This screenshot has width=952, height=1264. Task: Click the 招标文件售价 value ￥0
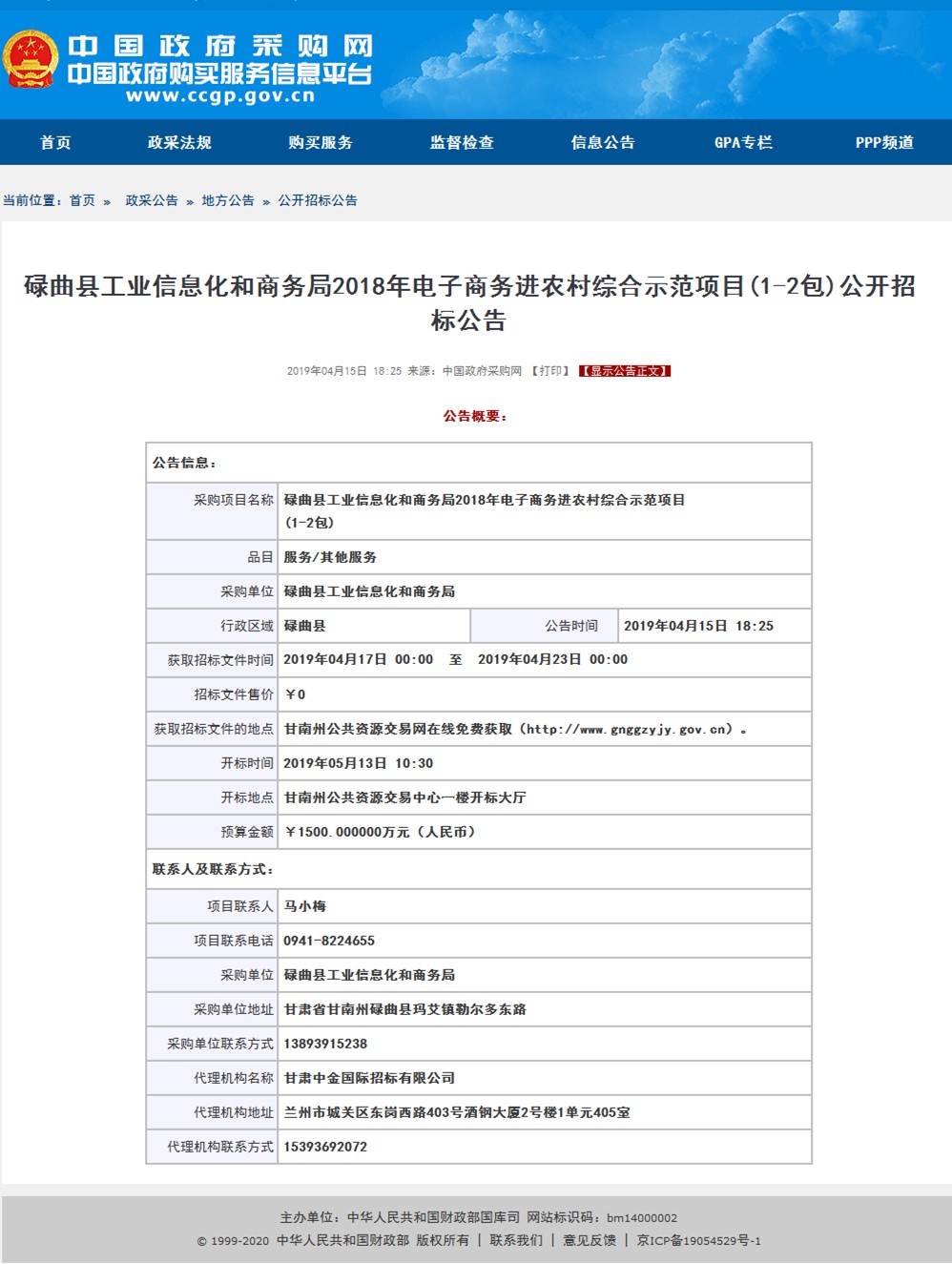tap(295, 694)
